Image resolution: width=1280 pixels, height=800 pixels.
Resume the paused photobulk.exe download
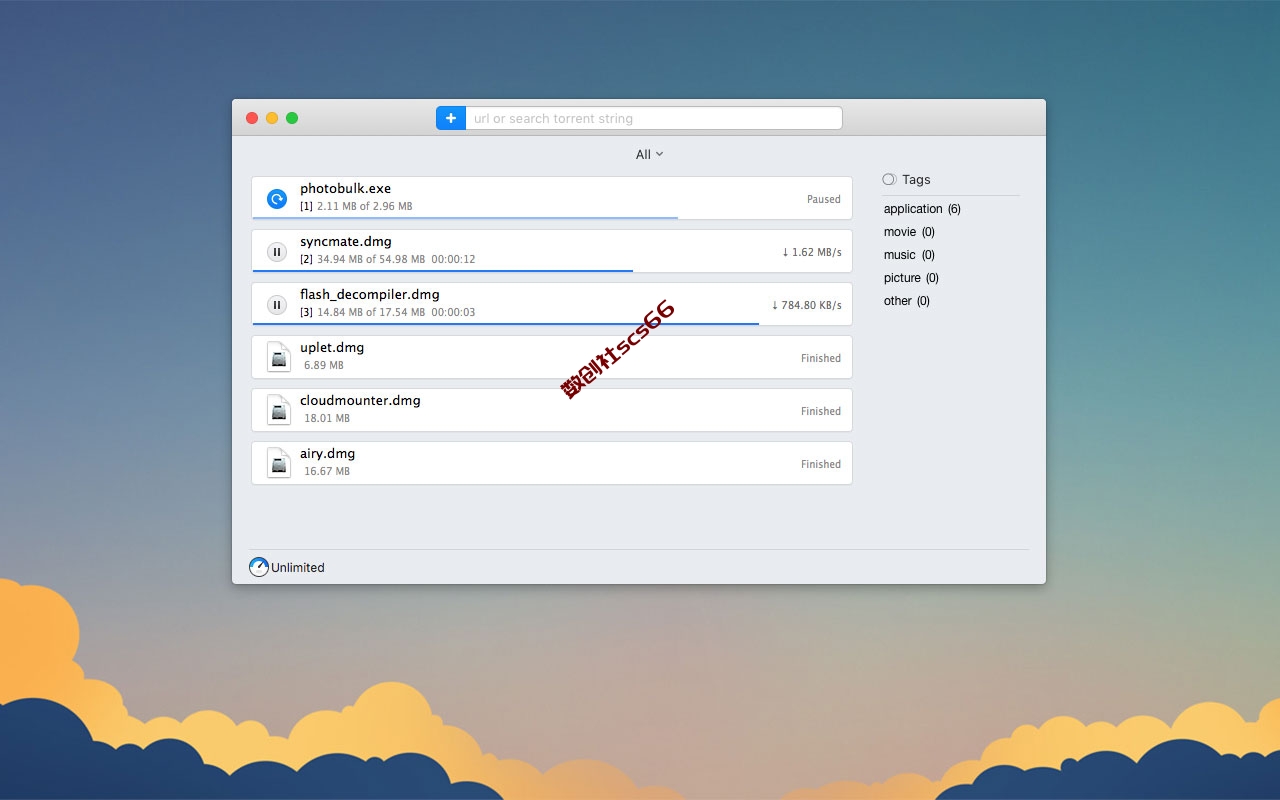coord(277,199)
